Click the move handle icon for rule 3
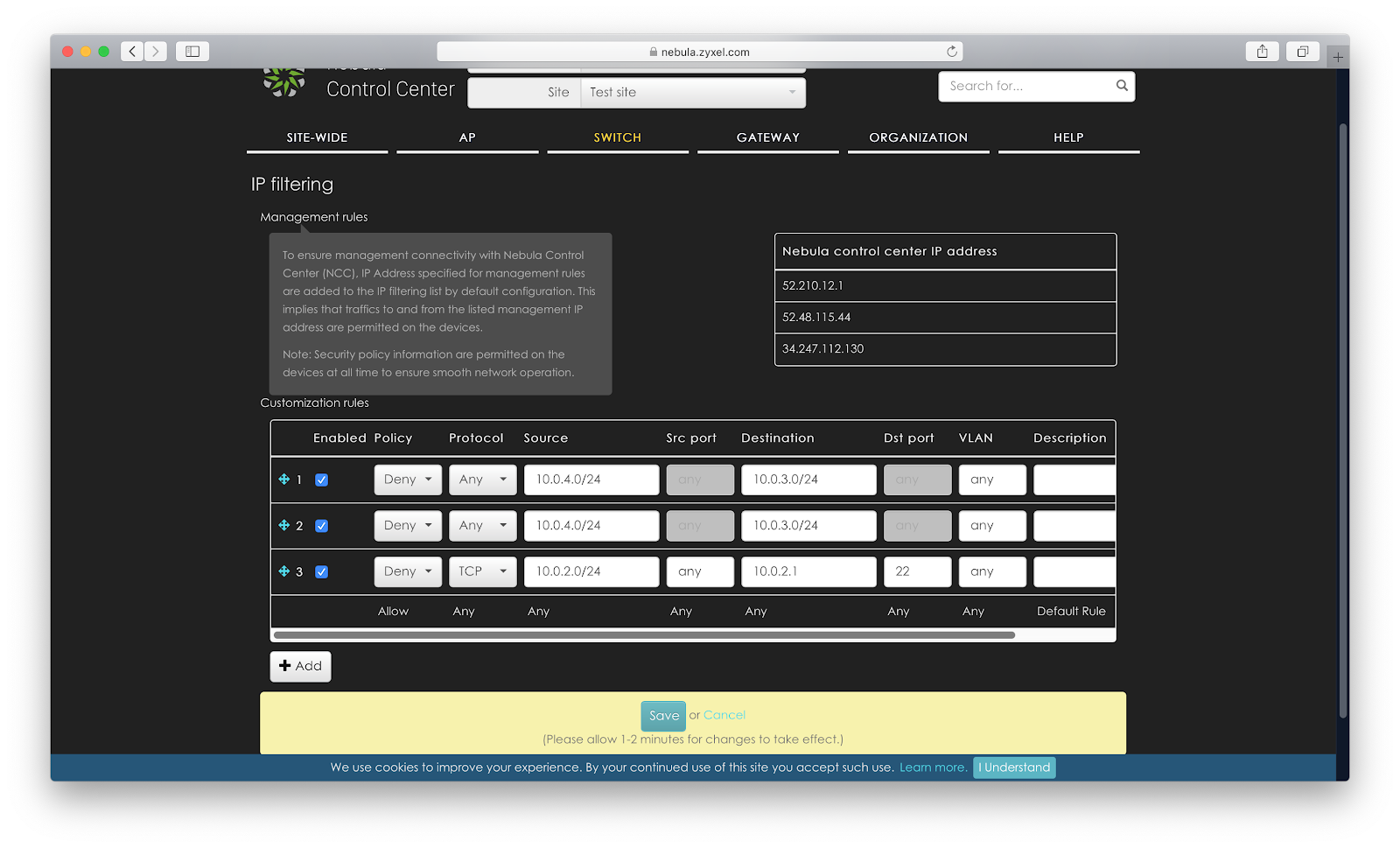The width and height of the screenshot is (1400, 848). [x=283, y=571]
